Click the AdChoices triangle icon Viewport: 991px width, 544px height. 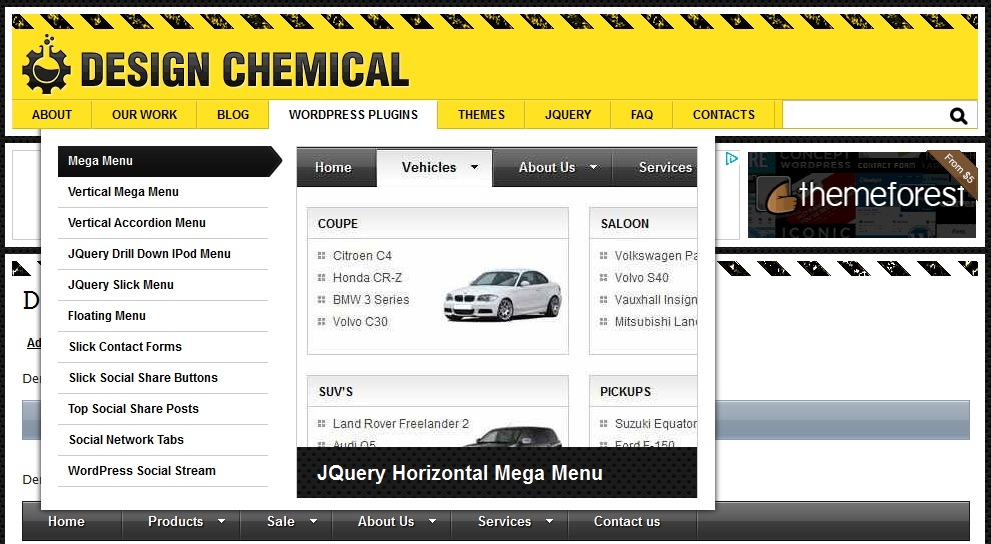[x=731, y=159]
